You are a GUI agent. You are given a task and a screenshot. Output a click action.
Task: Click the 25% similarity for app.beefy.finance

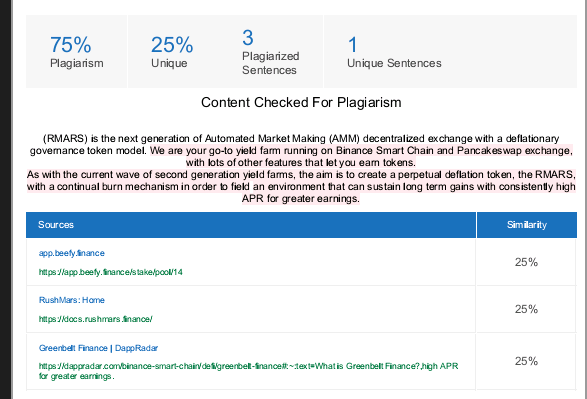click(x=526, y=262)
